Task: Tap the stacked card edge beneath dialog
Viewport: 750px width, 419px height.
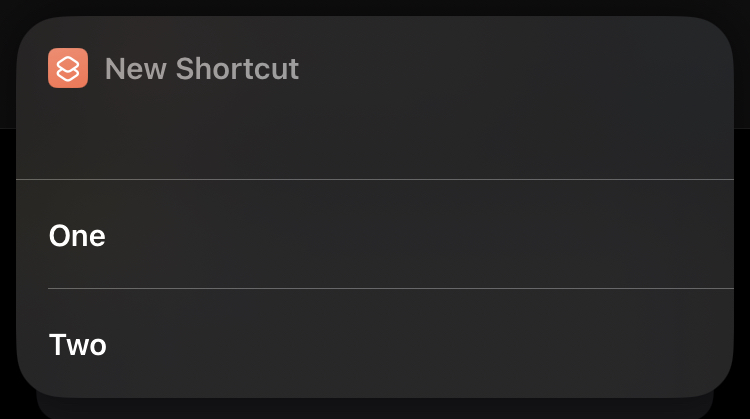Action: [x=375, y=406]
